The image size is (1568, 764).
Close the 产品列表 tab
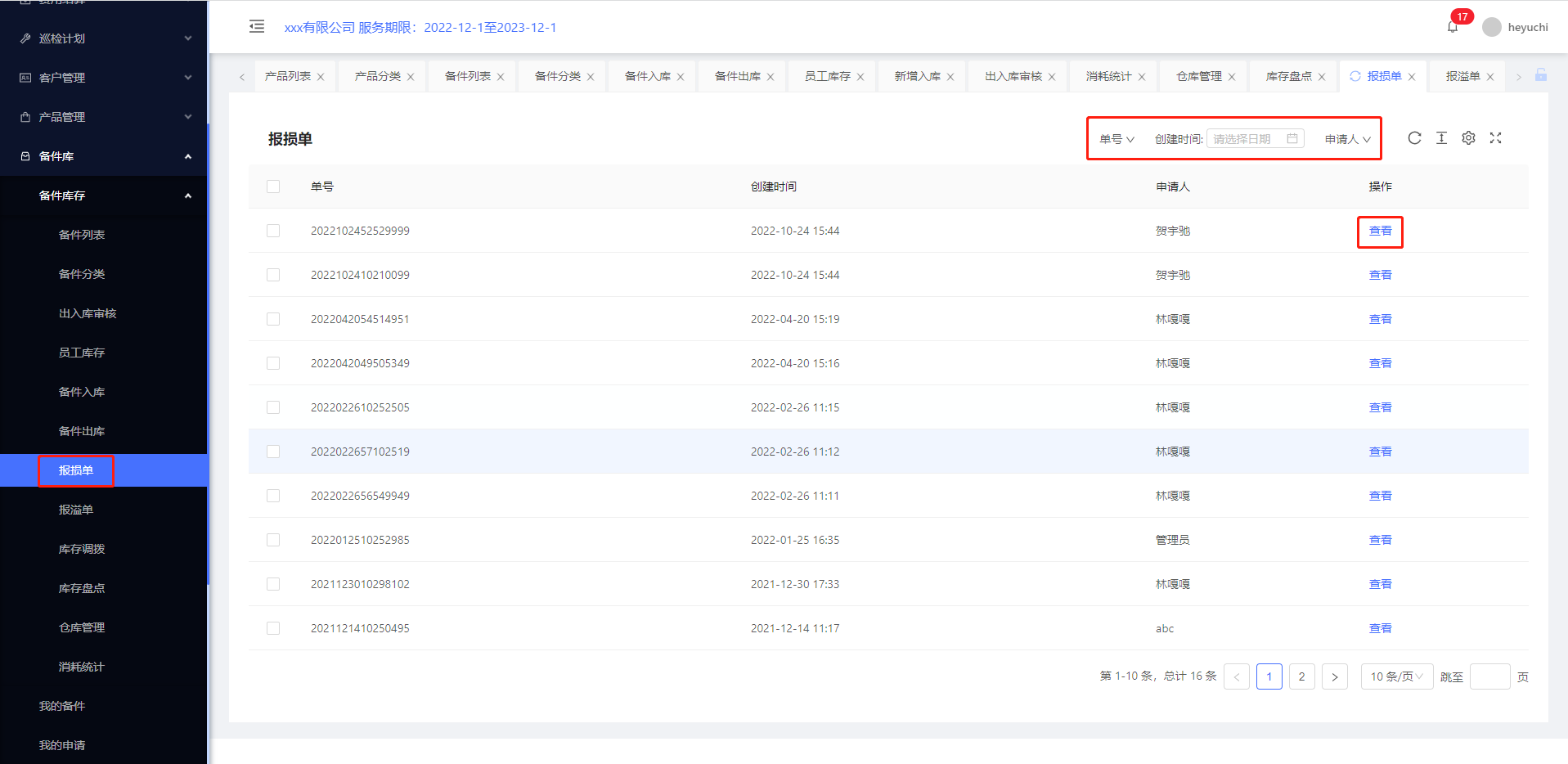pyautogui.click(x=321, y=77)
